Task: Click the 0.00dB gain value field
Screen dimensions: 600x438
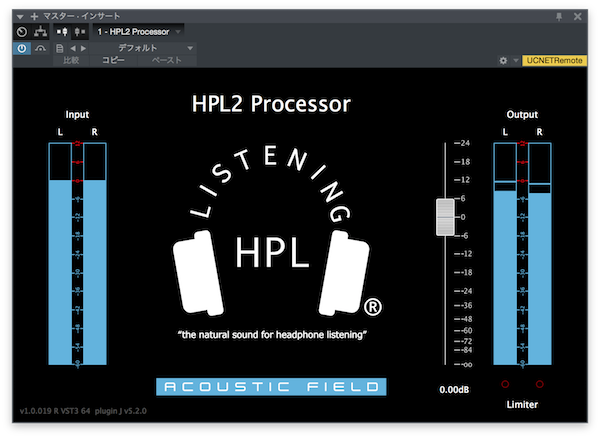Action: coord(454,390)
